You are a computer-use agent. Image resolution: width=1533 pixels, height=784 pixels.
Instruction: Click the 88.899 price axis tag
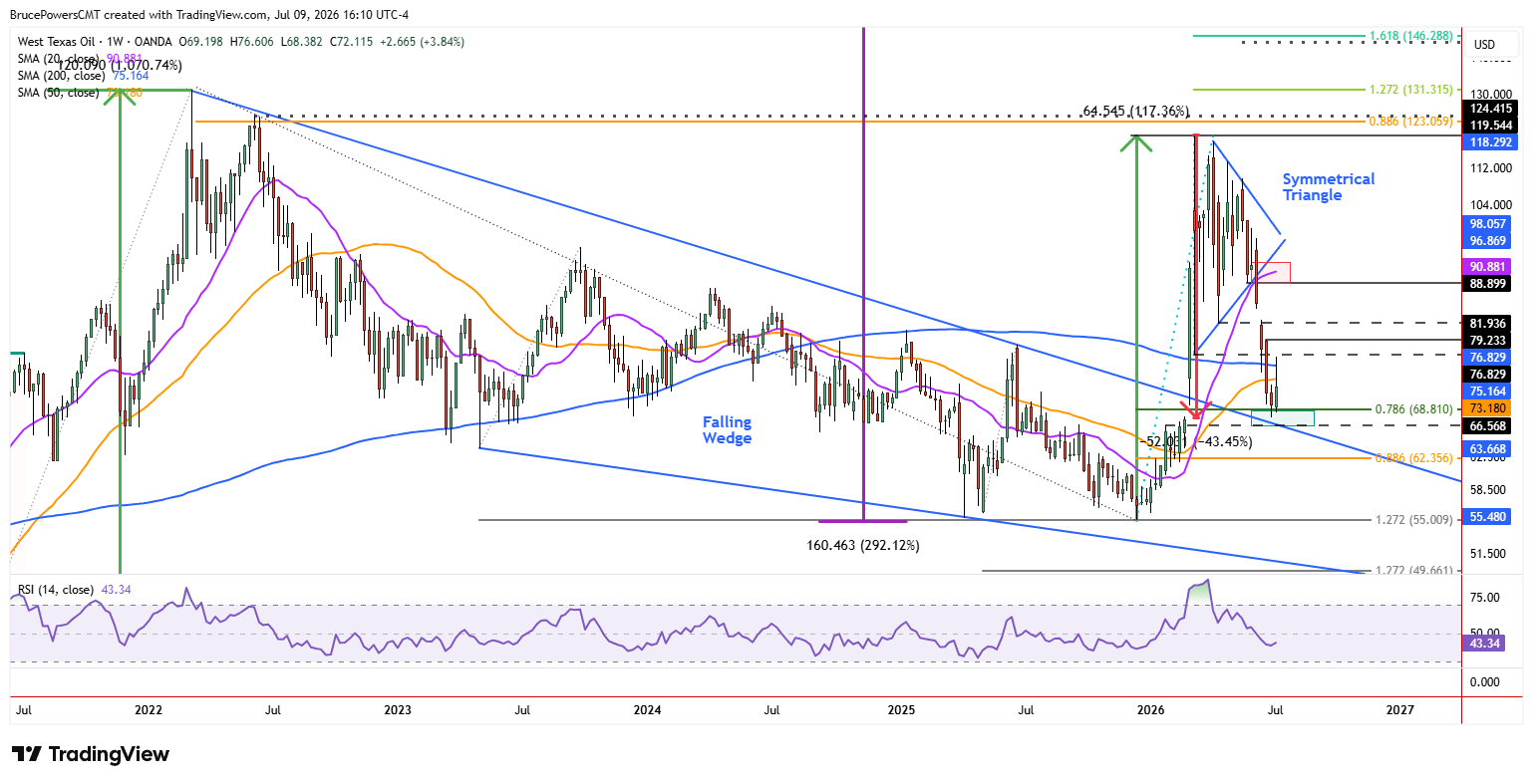pos(1489,284)
